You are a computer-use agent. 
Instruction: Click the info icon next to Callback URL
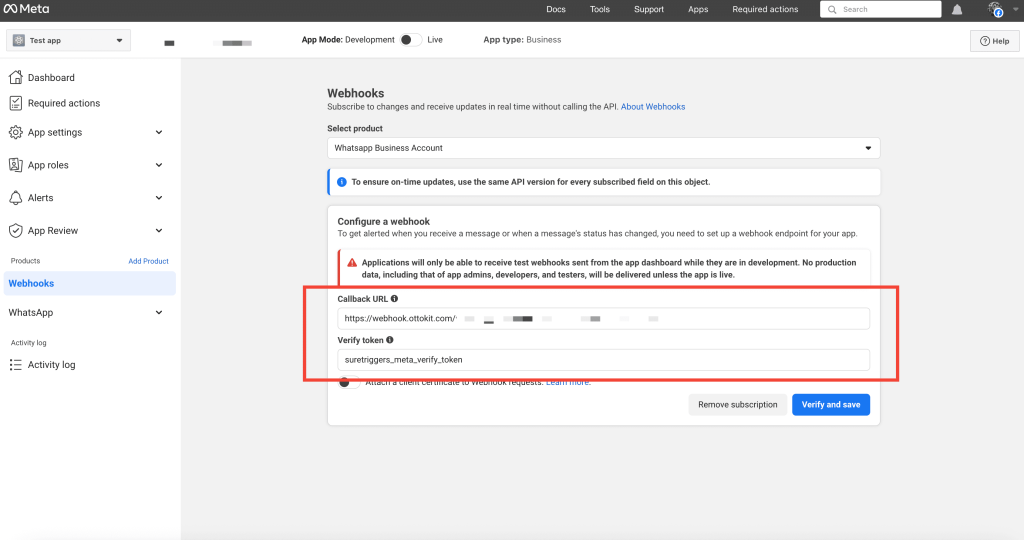(x=394, y=299)
